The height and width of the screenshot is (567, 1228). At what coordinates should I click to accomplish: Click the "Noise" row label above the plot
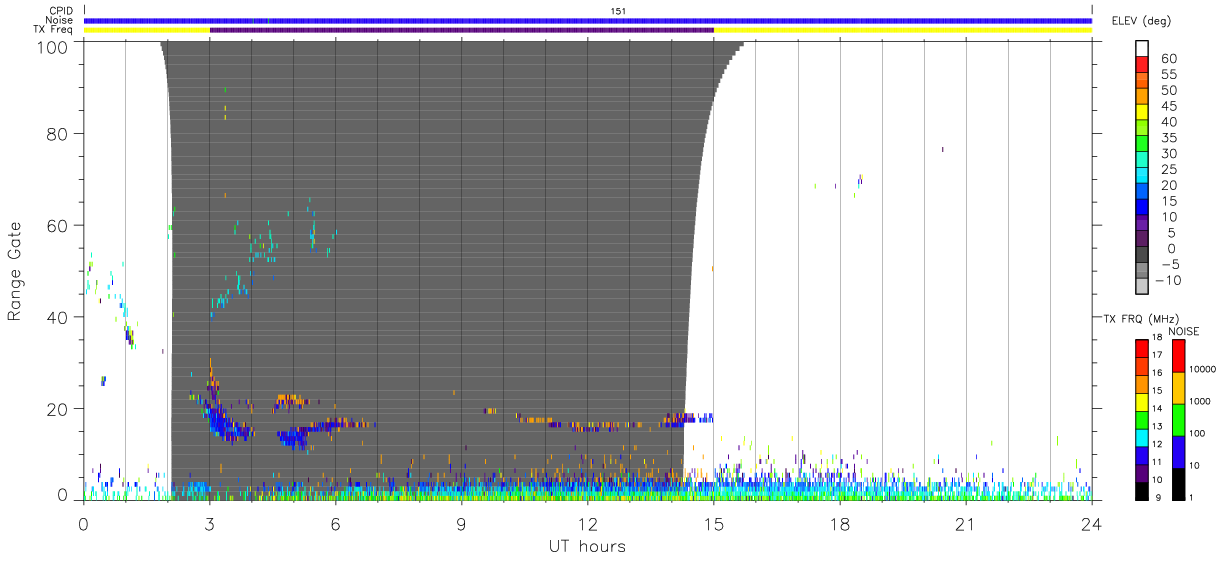(x=60, y=20)
